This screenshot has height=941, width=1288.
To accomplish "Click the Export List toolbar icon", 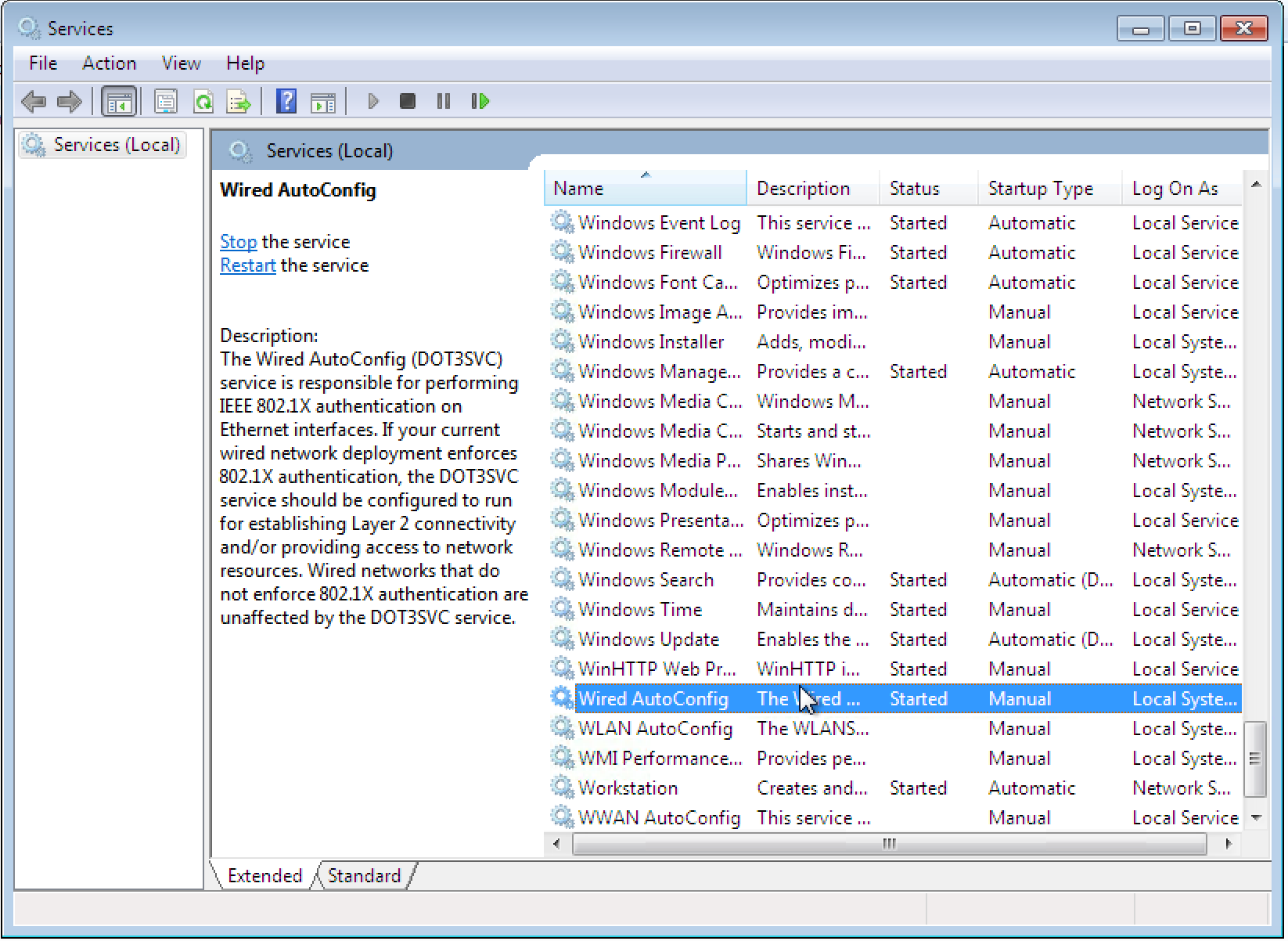I will pyautogui.click(x=239, y=102).
